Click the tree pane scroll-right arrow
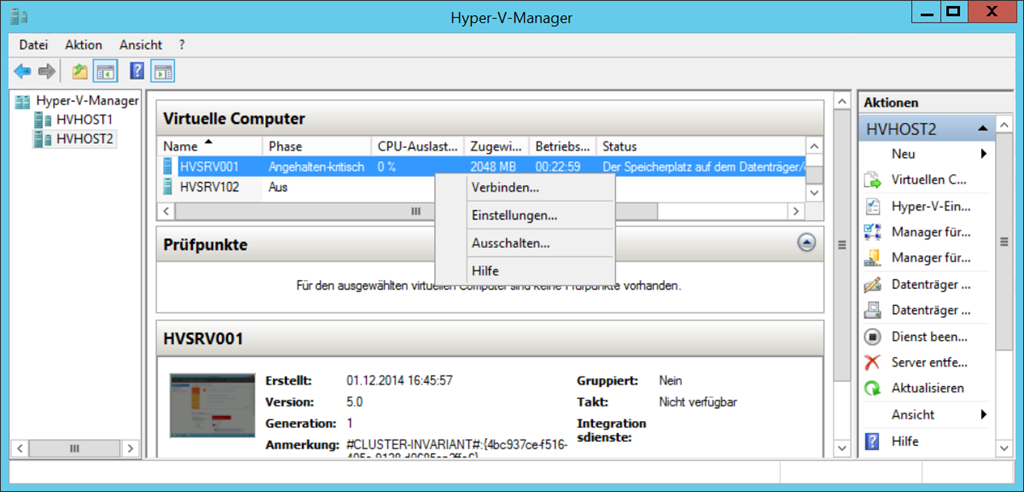This screenshot has height=492, width=1024. [131, 448]
